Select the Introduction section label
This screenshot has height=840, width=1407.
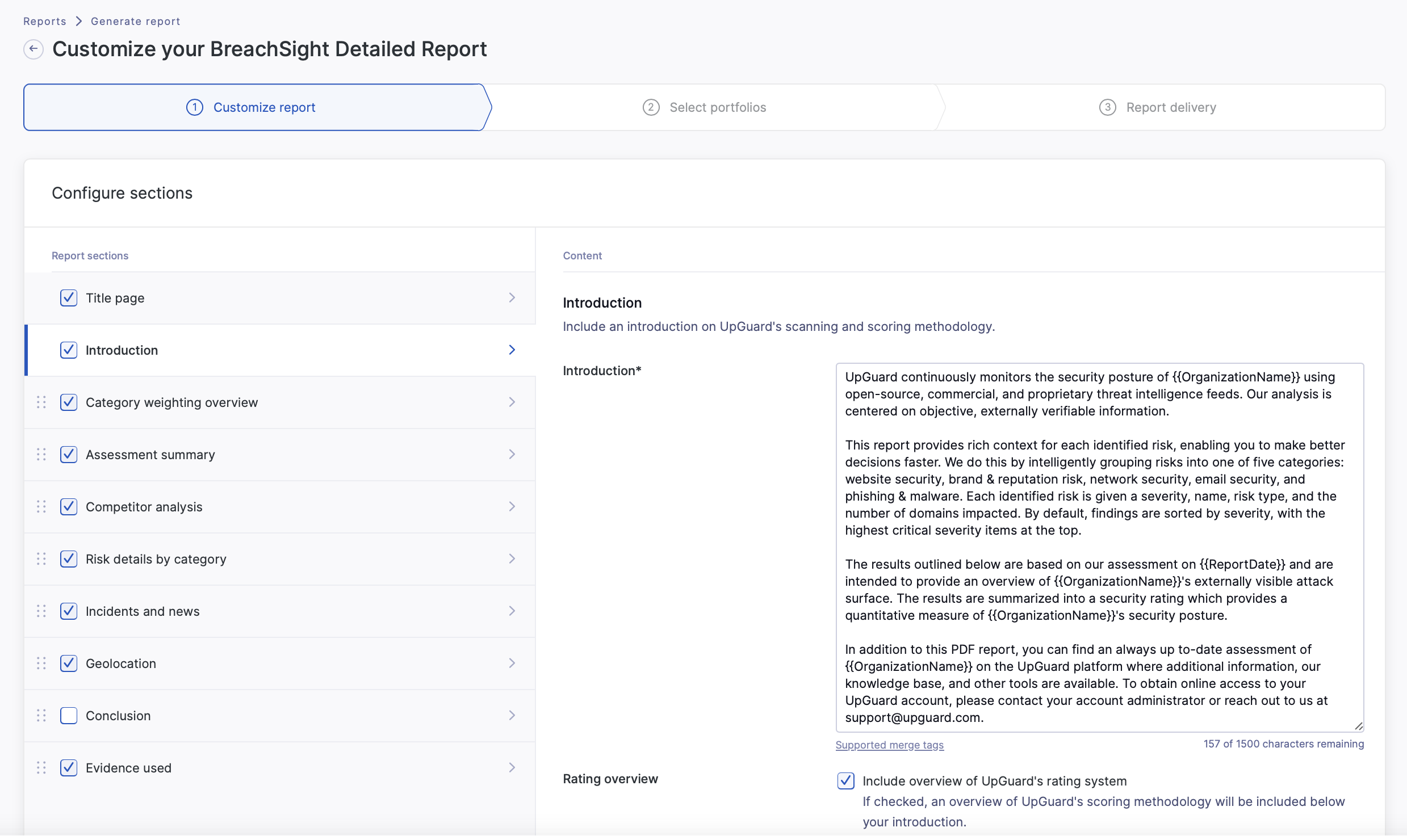pyautogui.click(x=122, y=350)
